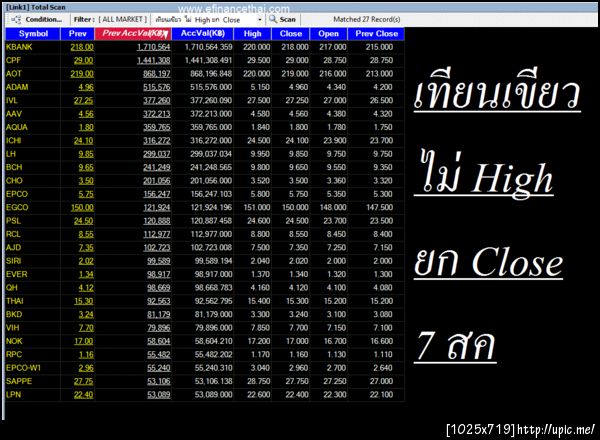The image size is (600, 440).
Task: Select the QH symbol
Action: (11, 288)
